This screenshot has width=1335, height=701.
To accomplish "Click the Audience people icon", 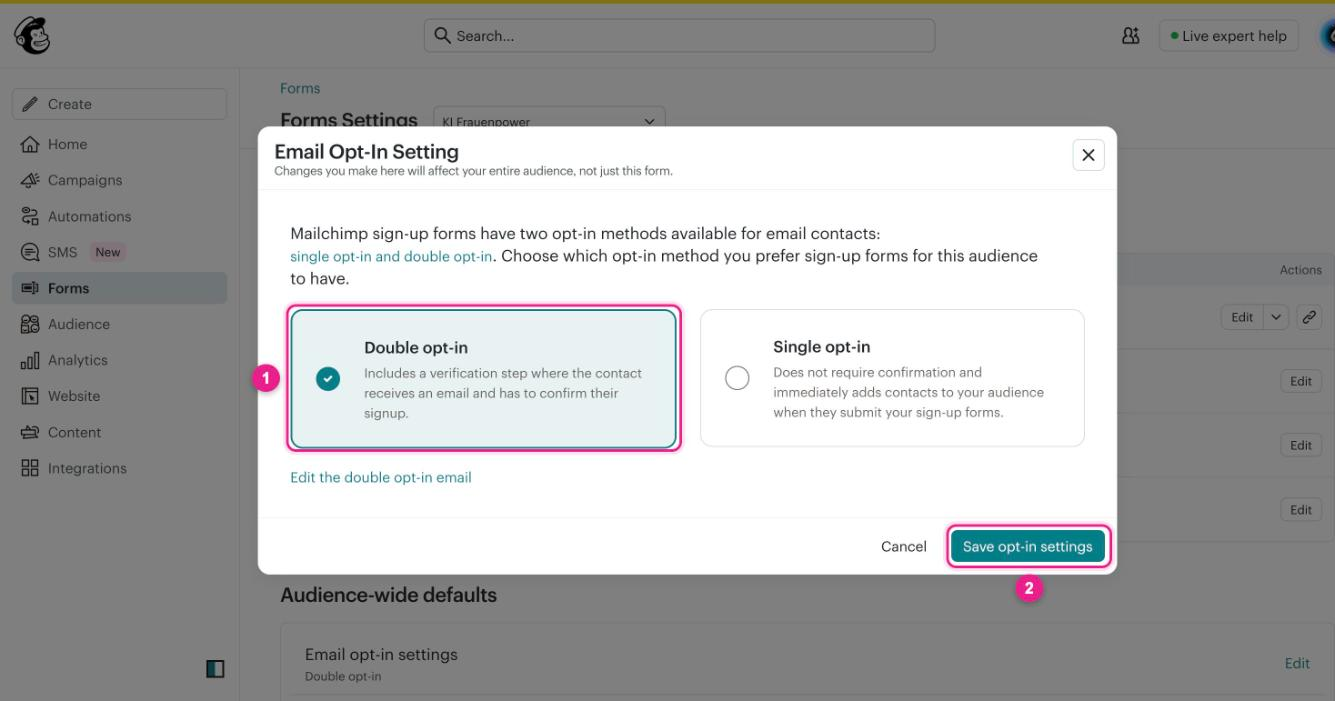I will [x=30, y=324].
